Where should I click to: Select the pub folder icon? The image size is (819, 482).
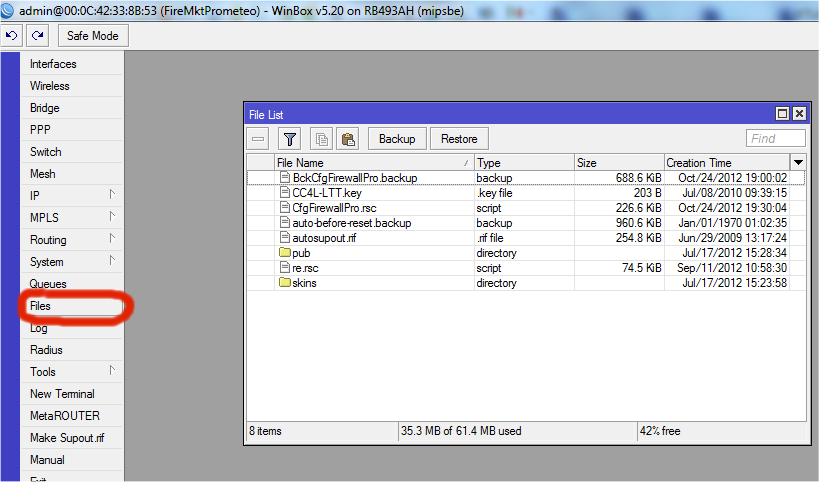point(285,253)
